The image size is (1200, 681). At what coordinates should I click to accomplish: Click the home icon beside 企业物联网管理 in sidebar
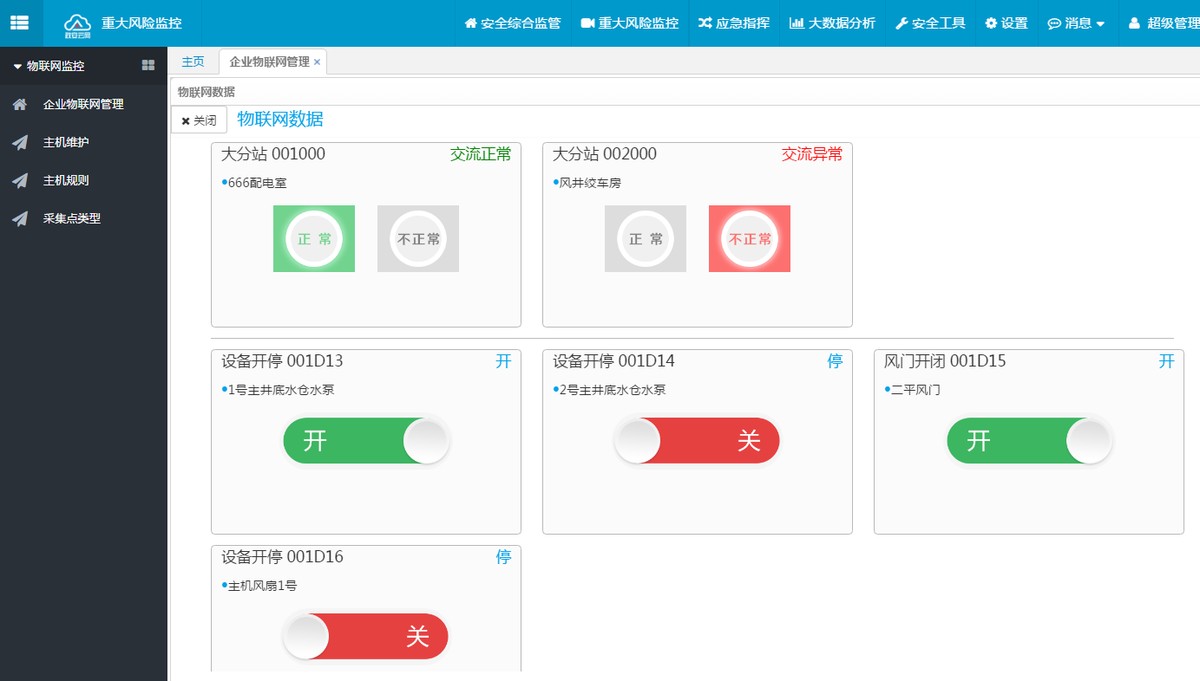[20, 104]
